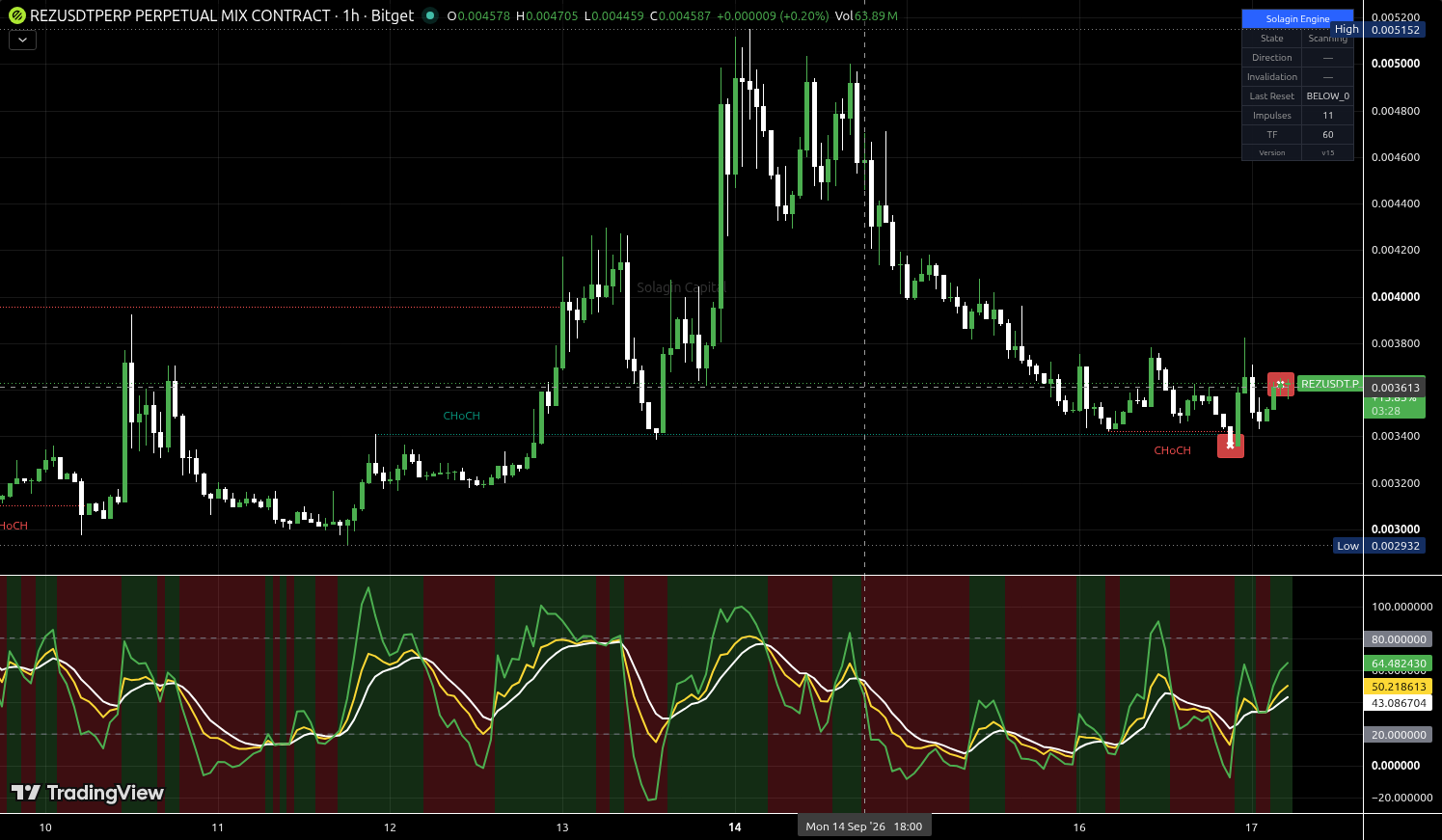Click the yellow oscillator value 50.218613
Image resolution: width=1442 pixels, height=840 pixels.
(x=1398, y=687)
